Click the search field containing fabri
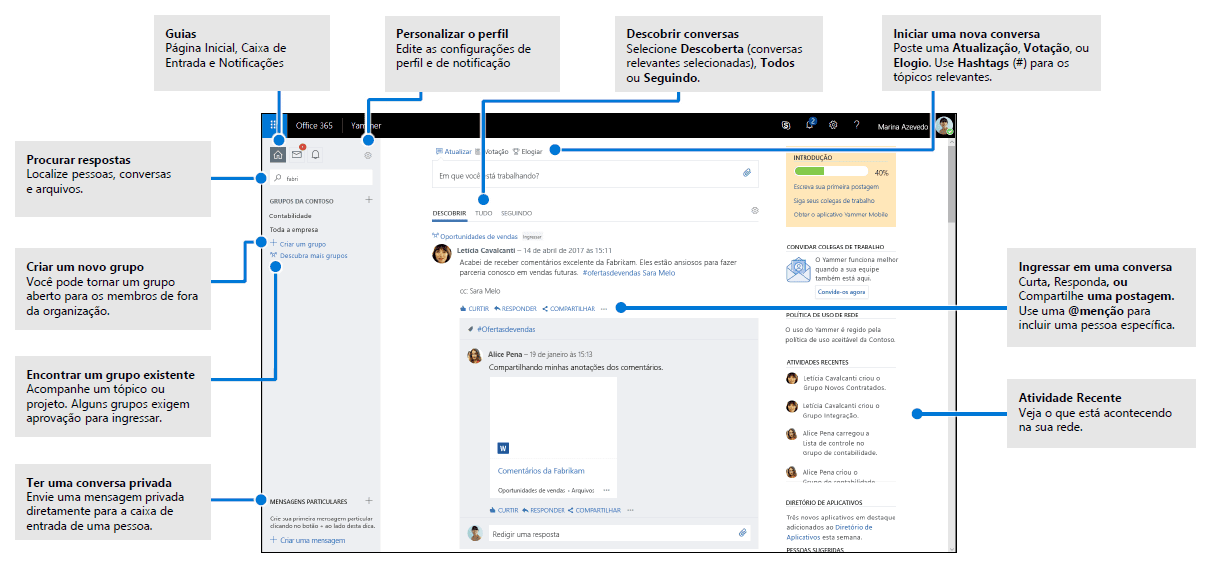1206x569 pixels. [x=320, y=178]
